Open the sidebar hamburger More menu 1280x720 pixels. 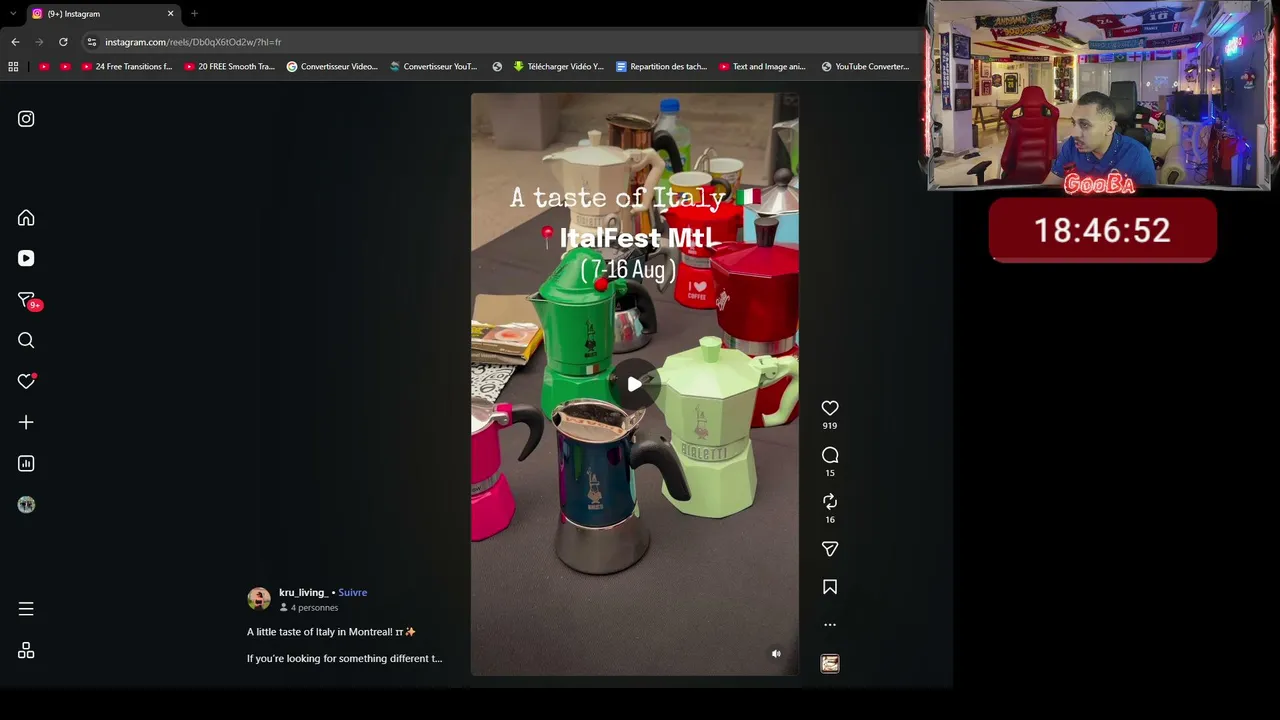pos(26,609)
